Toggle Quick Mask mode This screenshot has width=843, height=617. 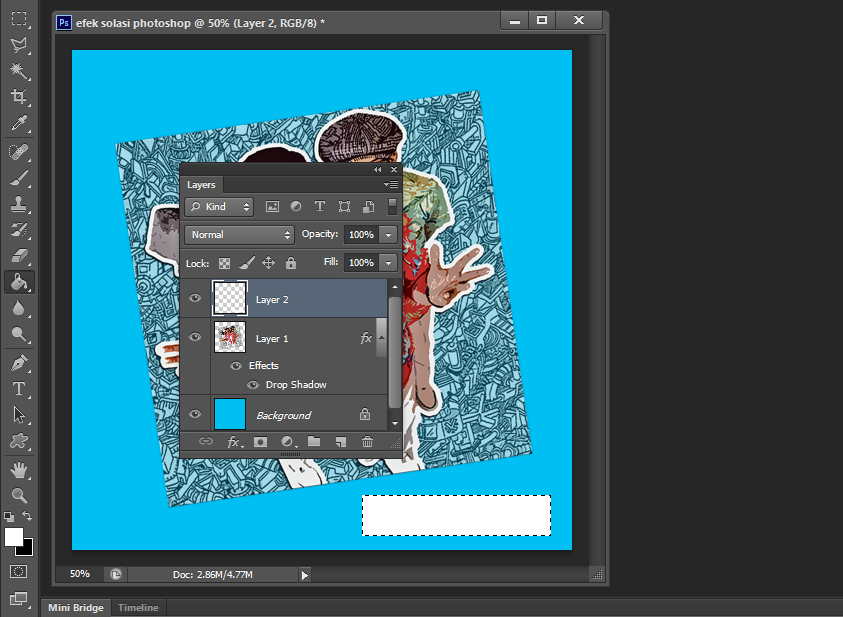(x=18, y=571)
